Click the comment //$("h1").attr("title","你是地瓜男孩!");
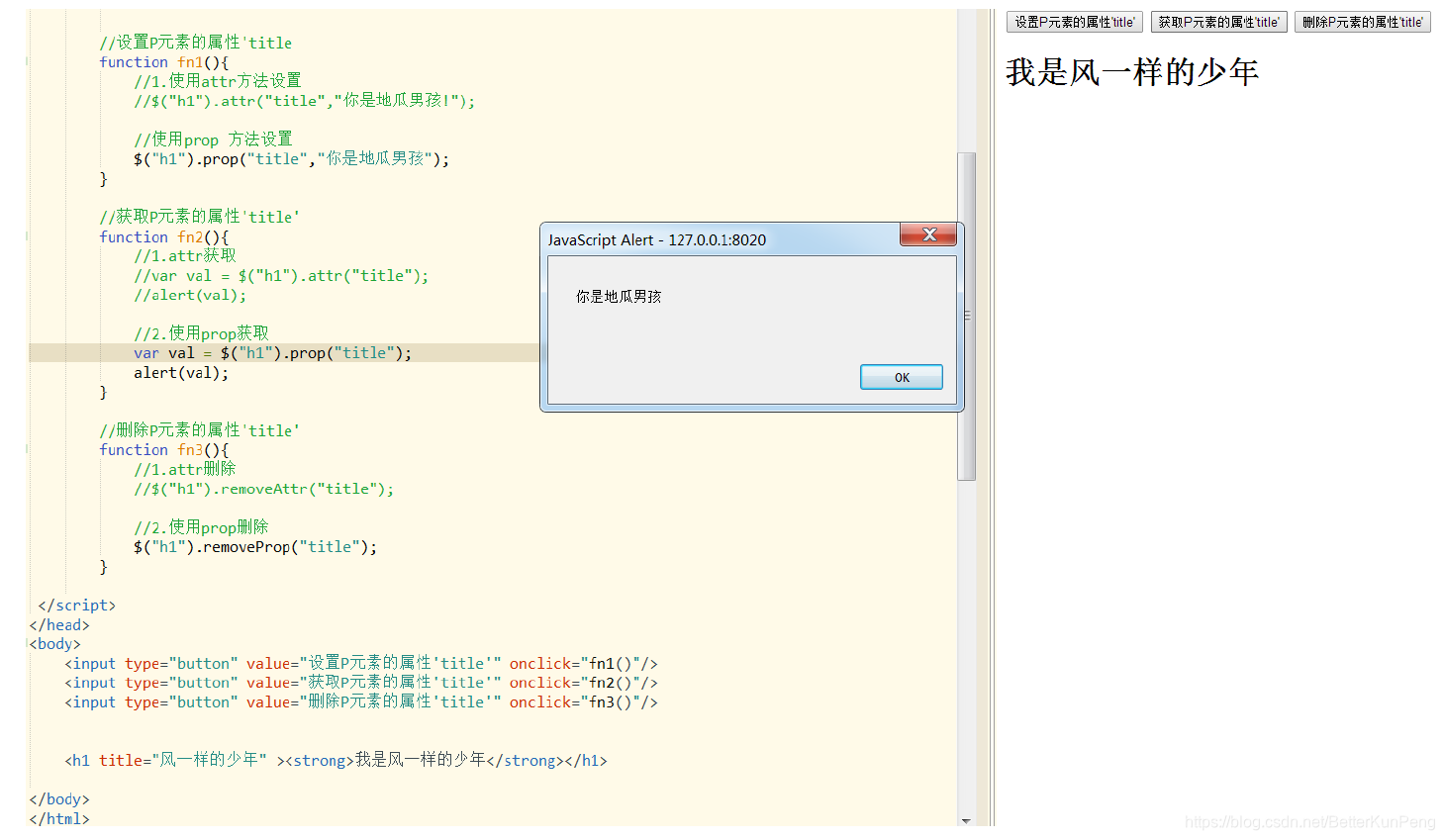This screenshot has height=840, width=1444. pos(304,101)
